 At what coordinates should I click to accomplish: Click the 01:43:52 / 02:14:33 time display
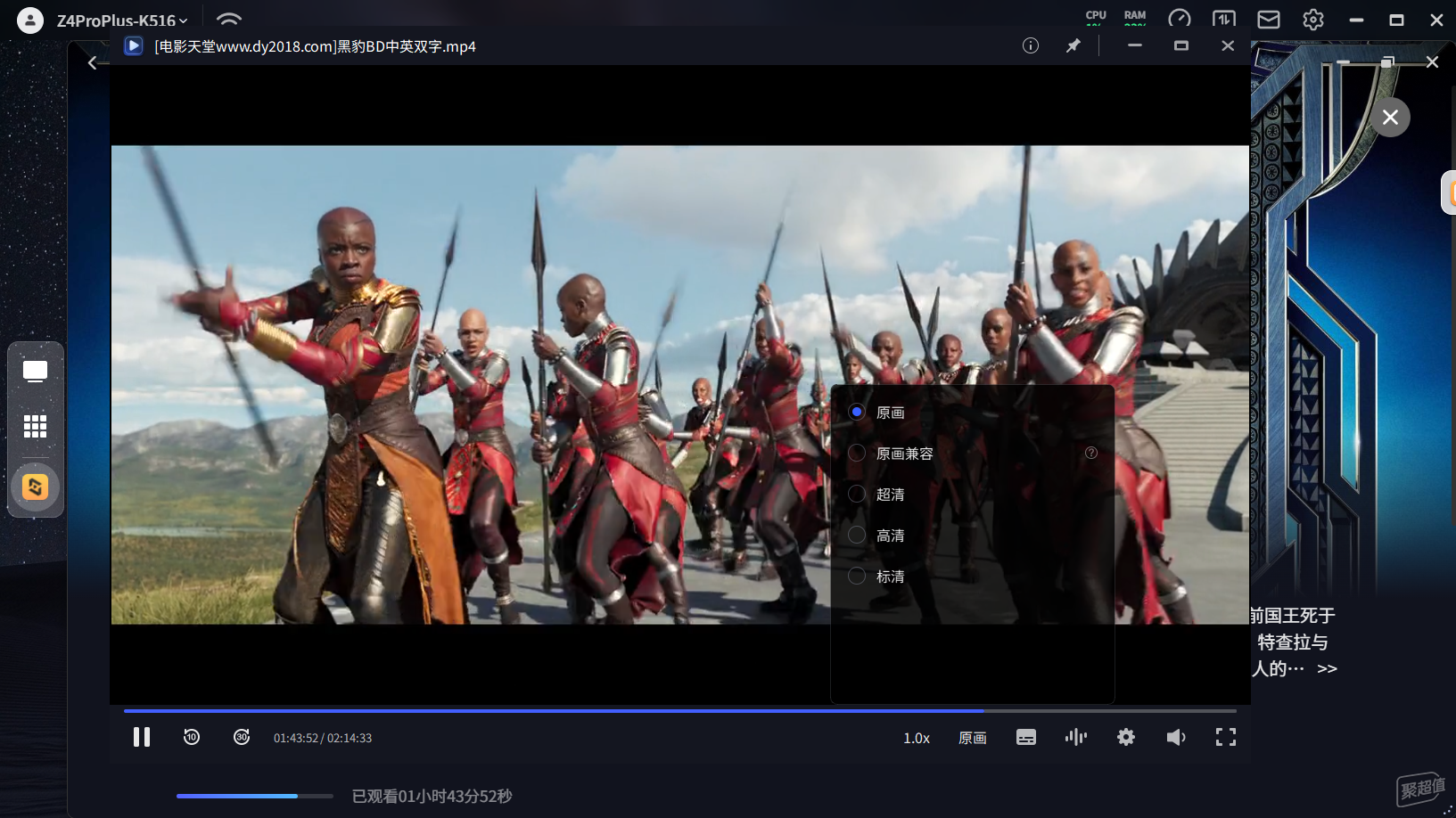(323, 738)
